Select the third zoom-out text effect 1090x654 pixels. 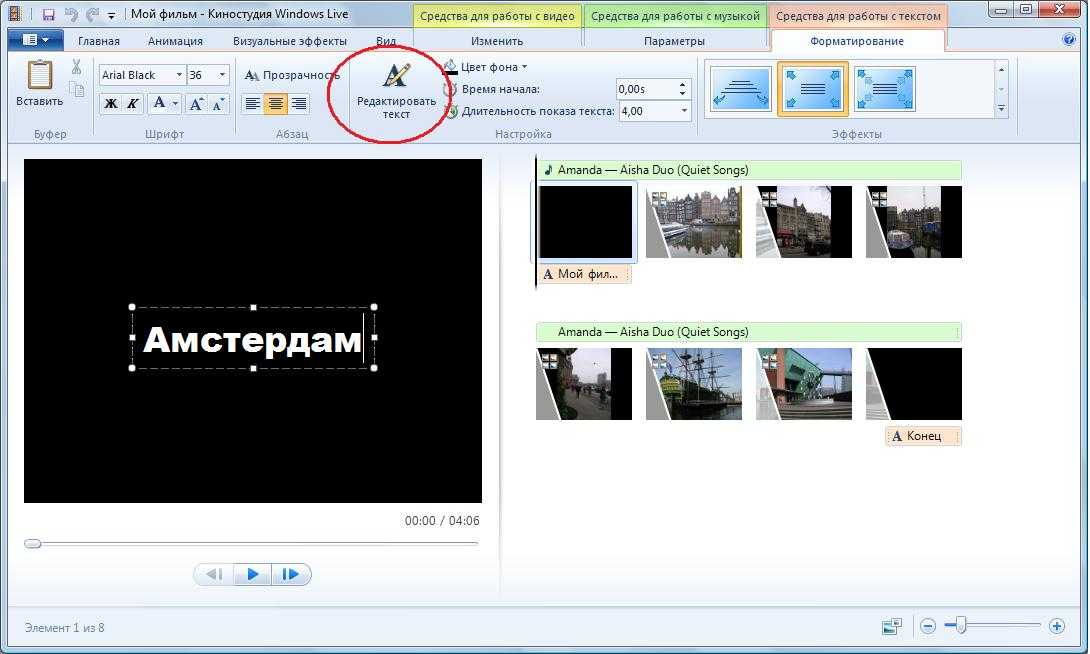point(884,89)
